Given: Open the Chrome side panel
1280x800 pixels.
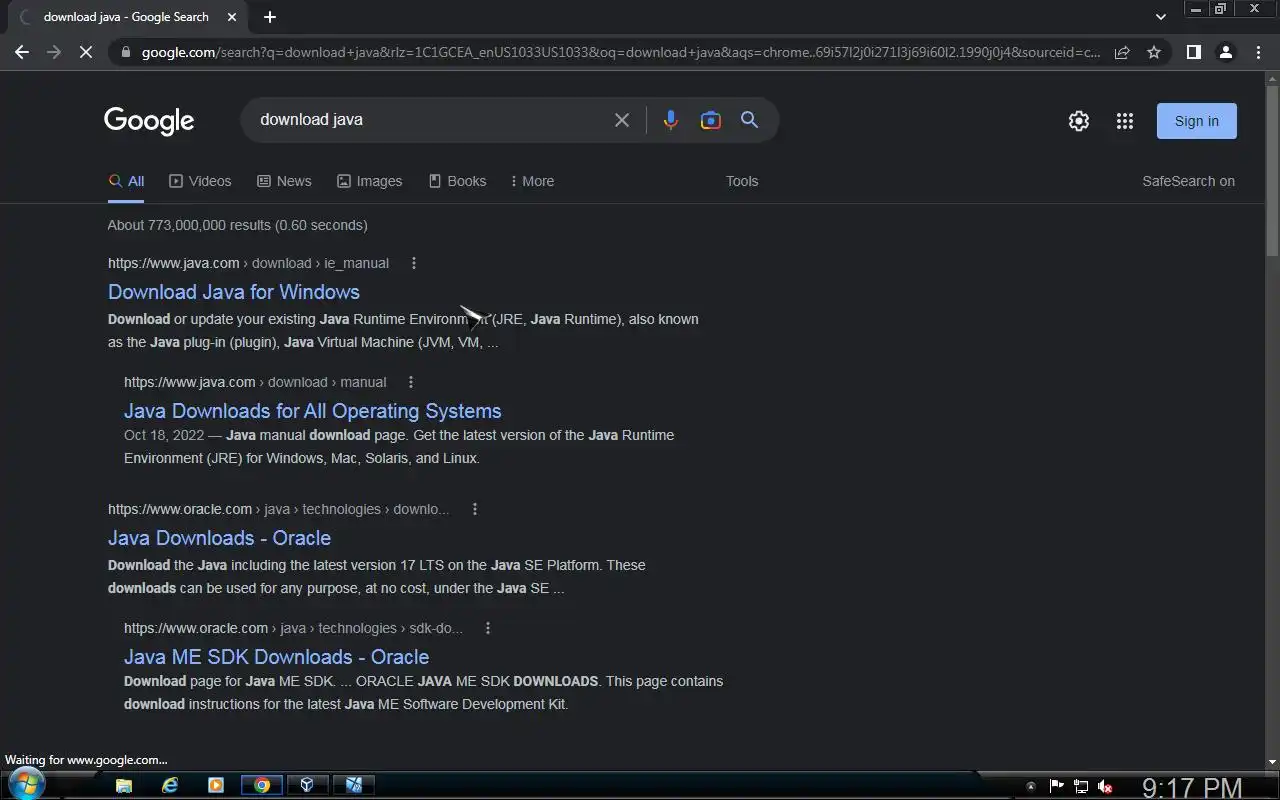Looking at the screenshot, I should point(1193,52).
